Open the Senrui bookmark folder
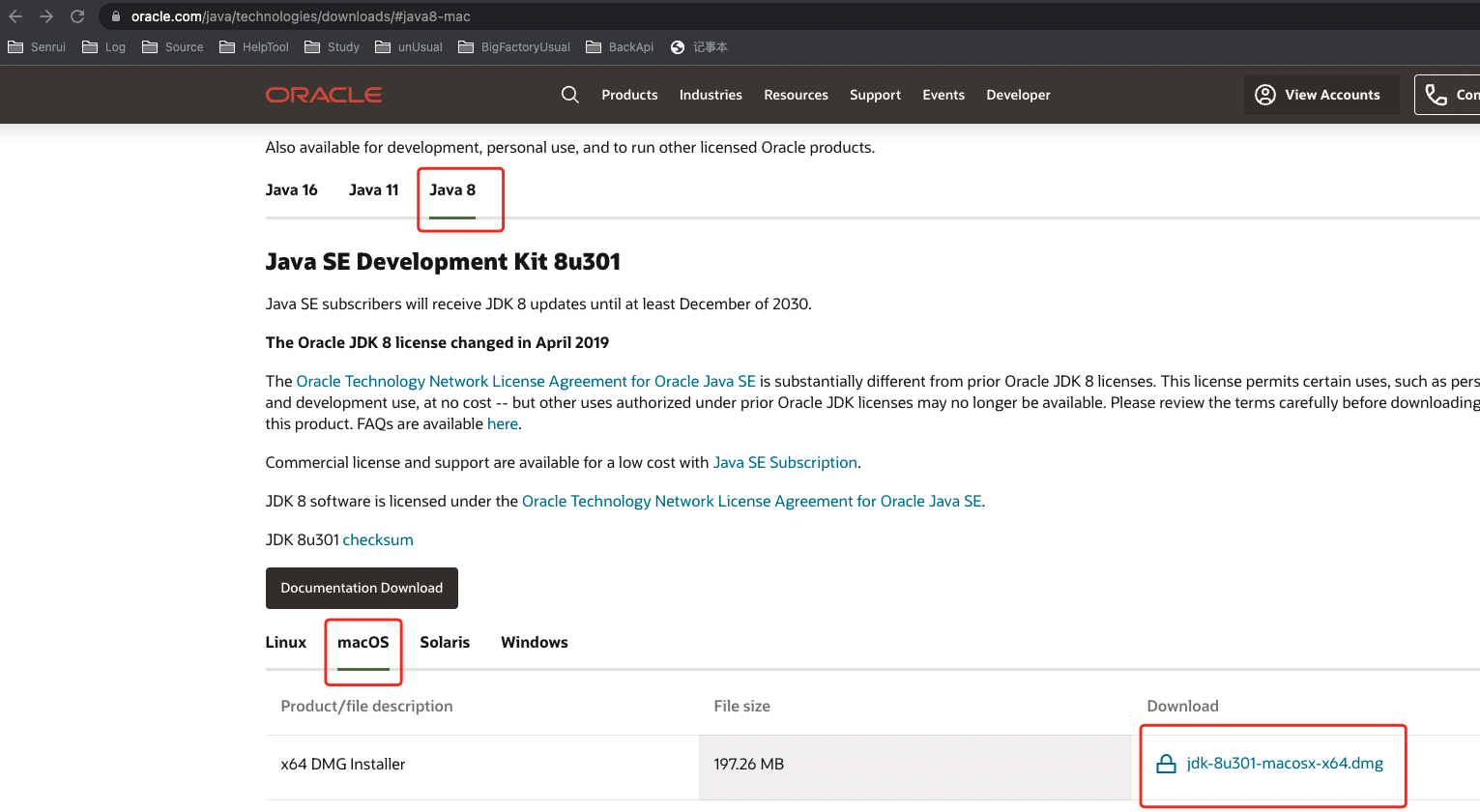Screen dimensions: 1480x812 [x=37, y=47]
